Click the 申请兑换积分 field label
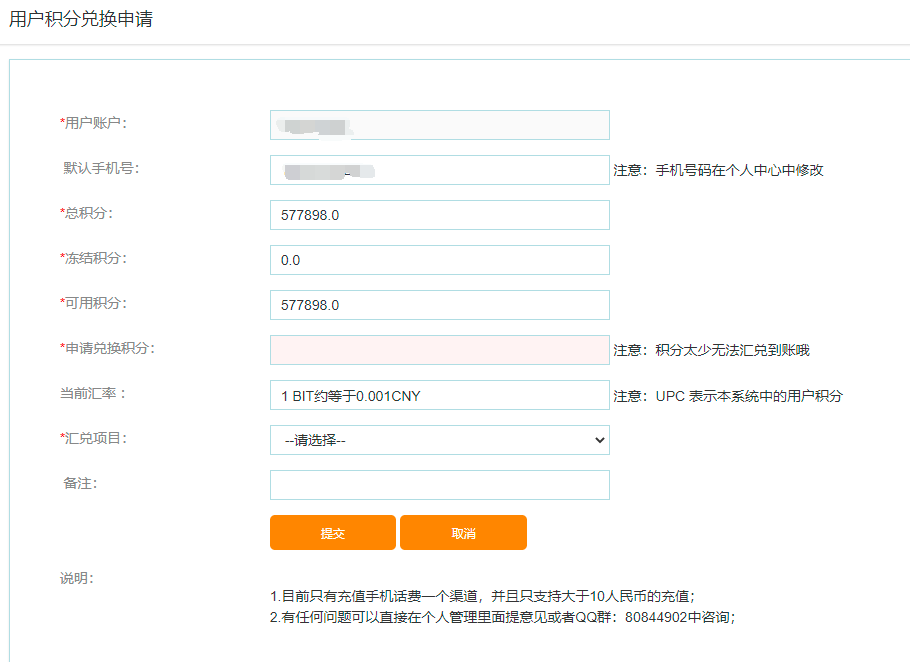Viewport: 910px width, 662px height. pyautogui.click(x=109, y=348)
